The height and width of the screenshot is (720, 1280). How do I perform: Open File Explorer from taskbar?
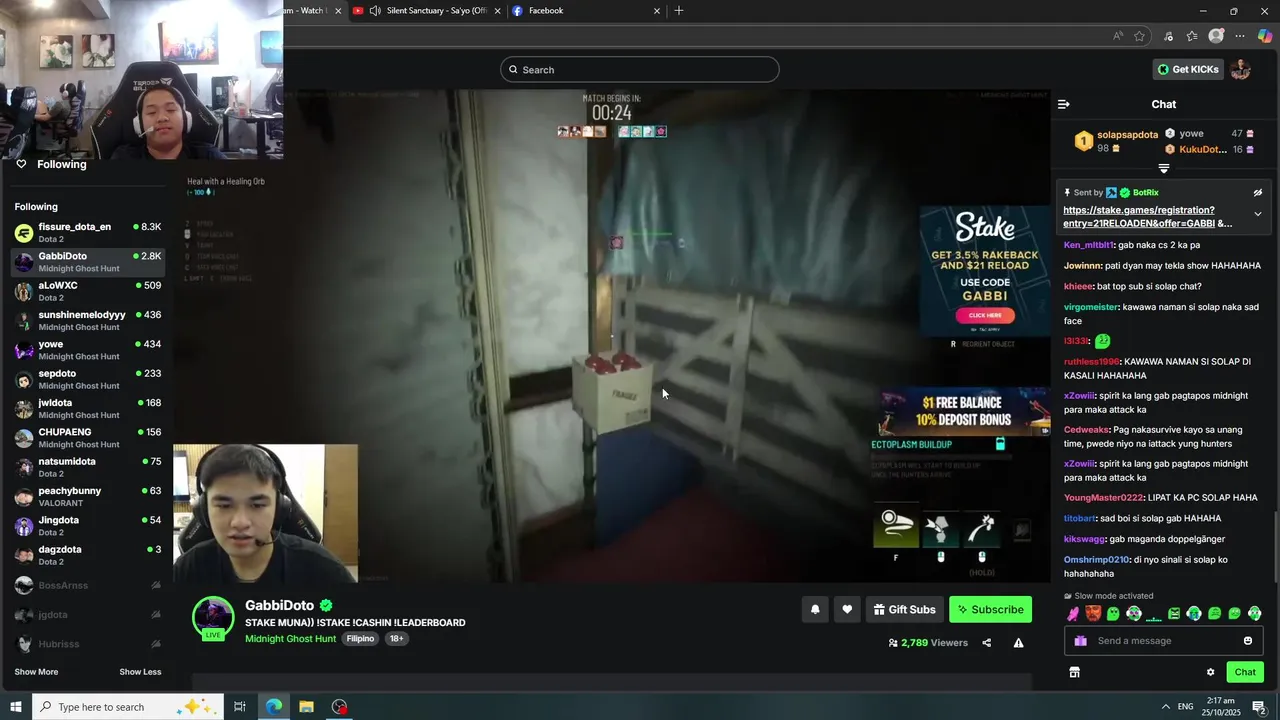(x=307, y=707)
